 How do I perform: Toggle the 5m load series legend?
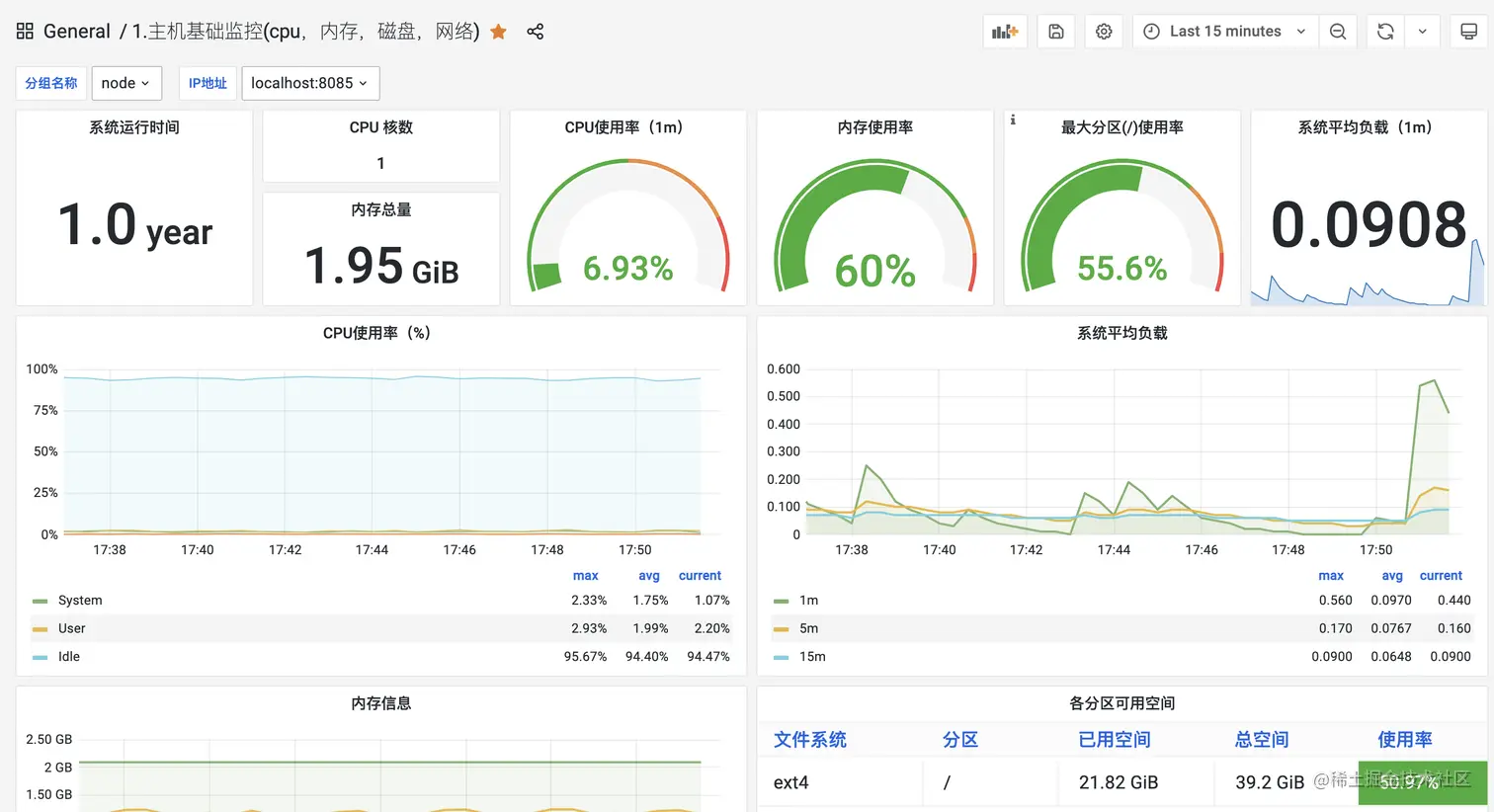coord(809,628)
